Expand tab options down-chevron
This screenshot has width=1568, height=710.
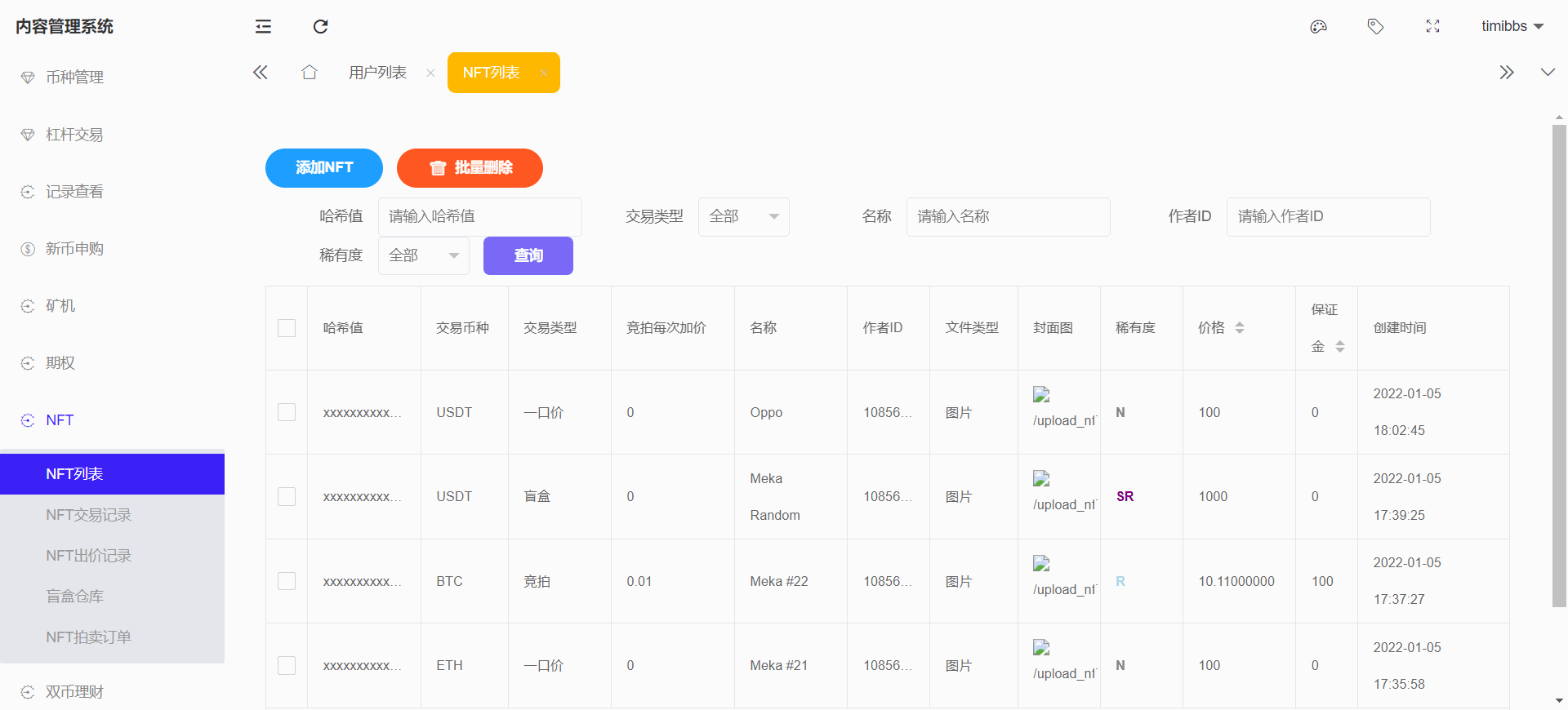(x=1548, y=73)
